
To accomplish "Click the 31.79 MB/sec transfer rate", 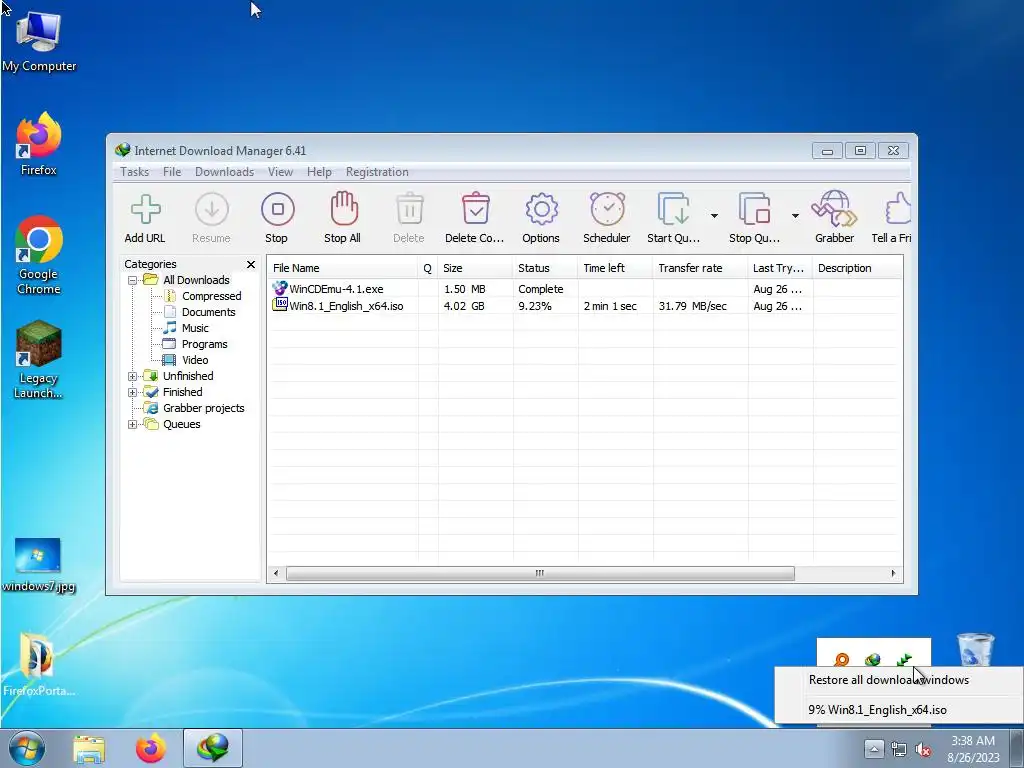I will 692,306.
